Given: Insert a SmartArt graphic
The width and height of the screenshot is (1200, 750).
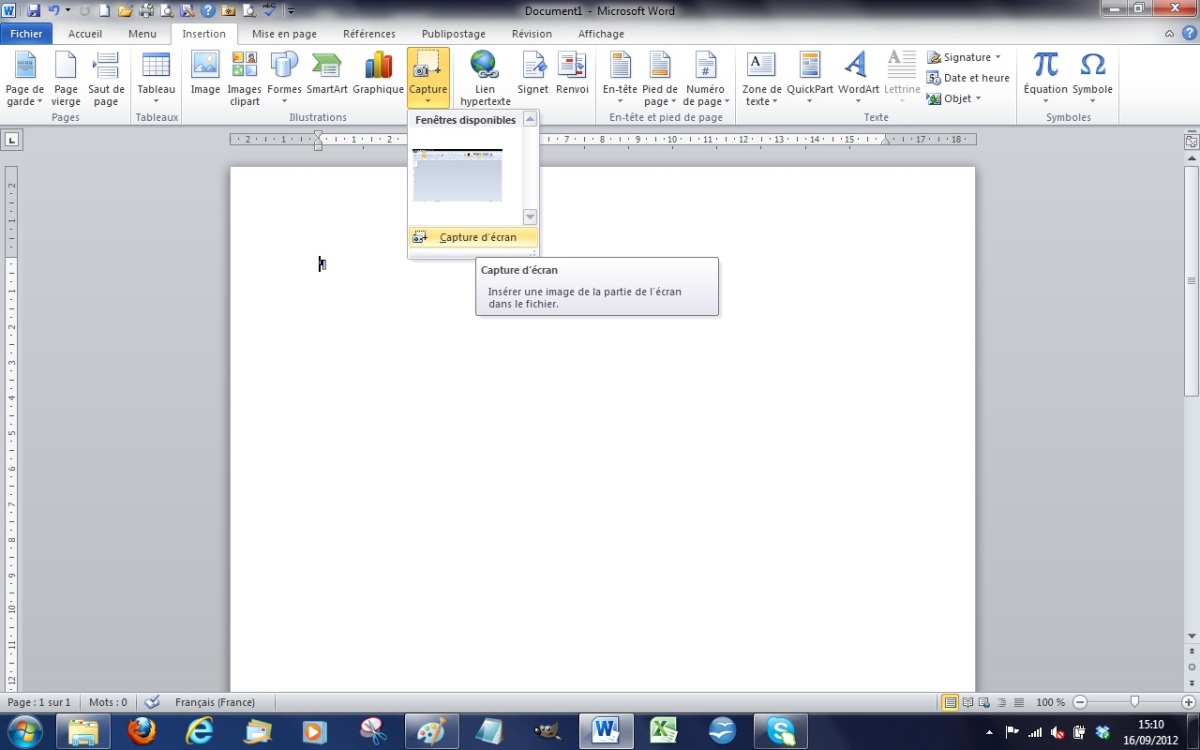Looking at the screenshot, I should click(x=327, y=73).
